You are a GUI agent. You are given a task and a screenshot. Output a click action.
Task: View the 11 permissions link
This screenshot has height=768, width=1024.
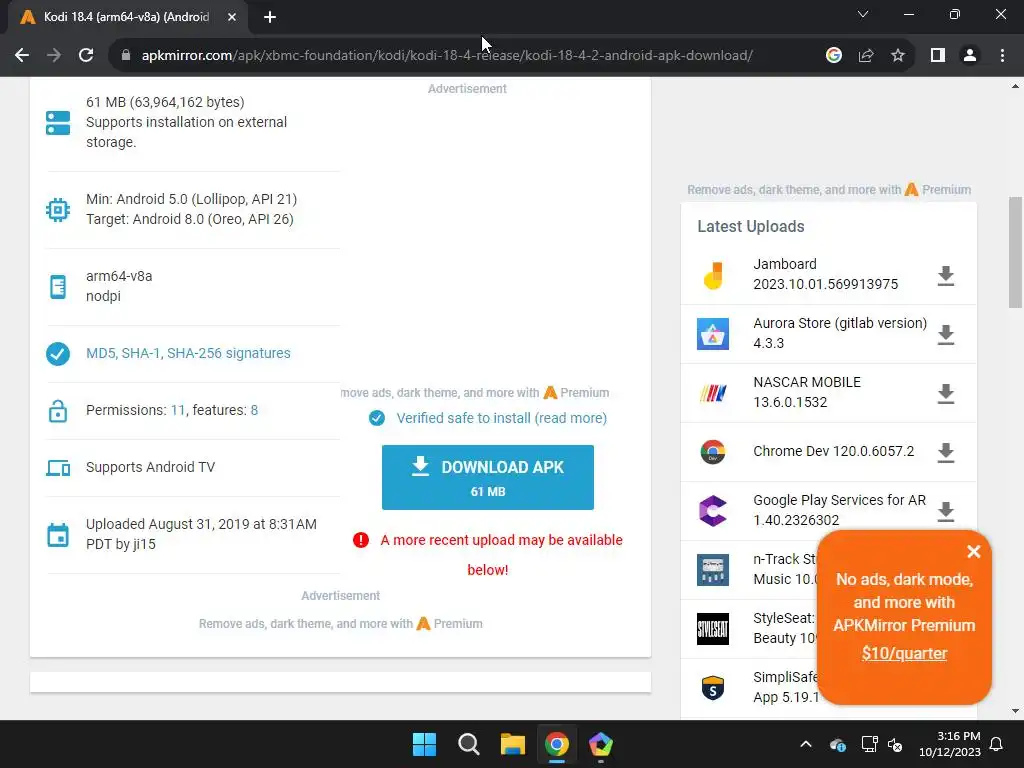click(178, 410)
